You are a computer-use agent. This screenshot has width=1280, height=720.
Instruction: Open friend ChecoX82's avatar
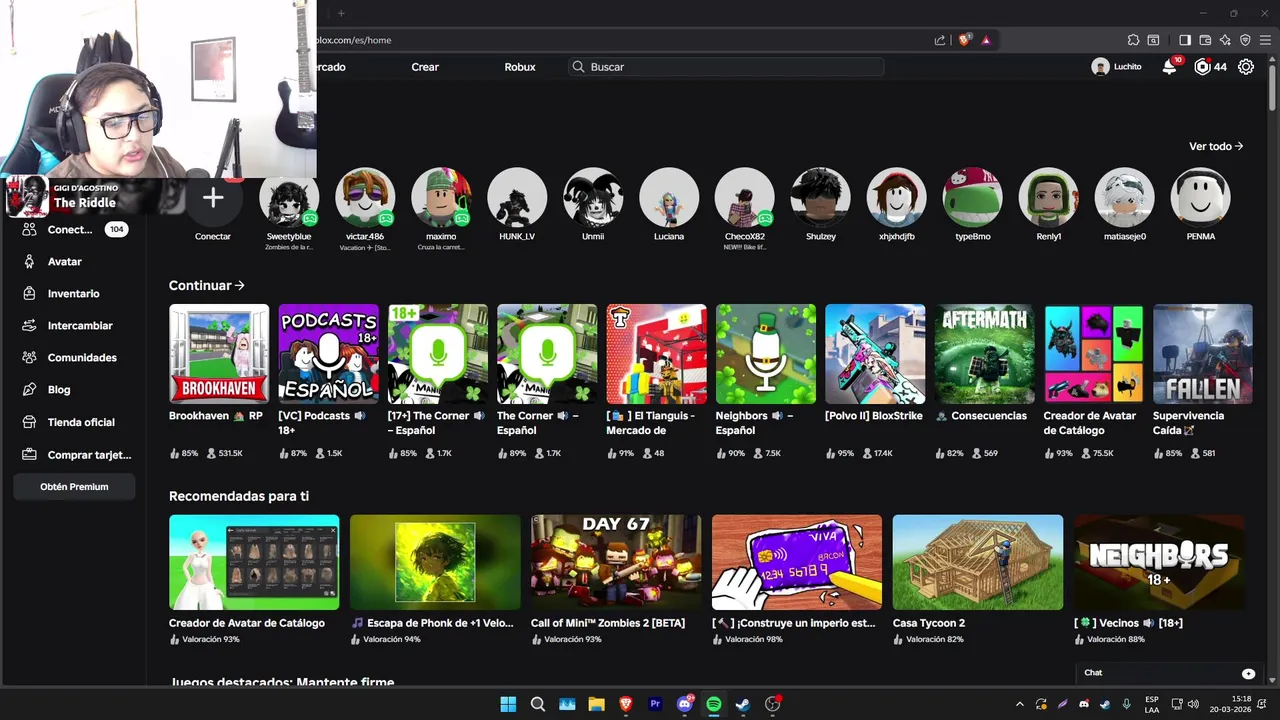pos(745,197)
